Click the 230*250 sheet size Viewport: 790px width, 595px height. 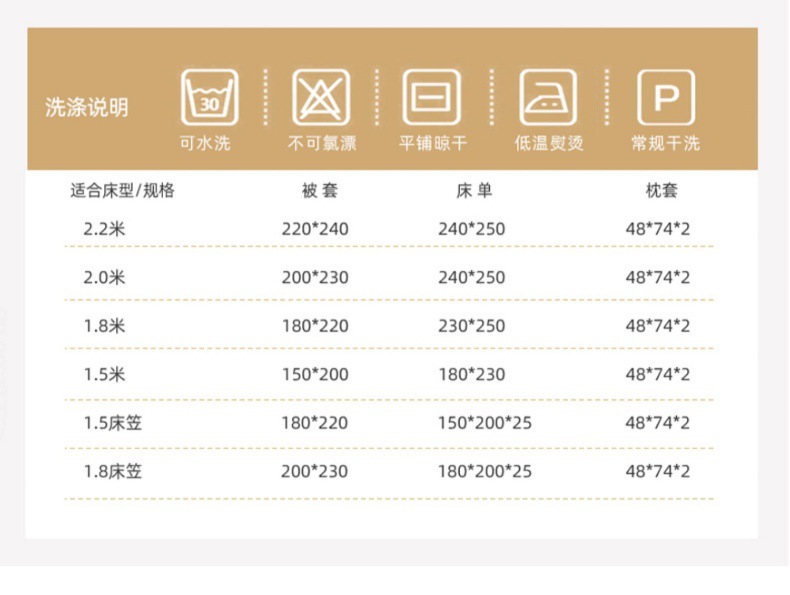coord(472,326)
